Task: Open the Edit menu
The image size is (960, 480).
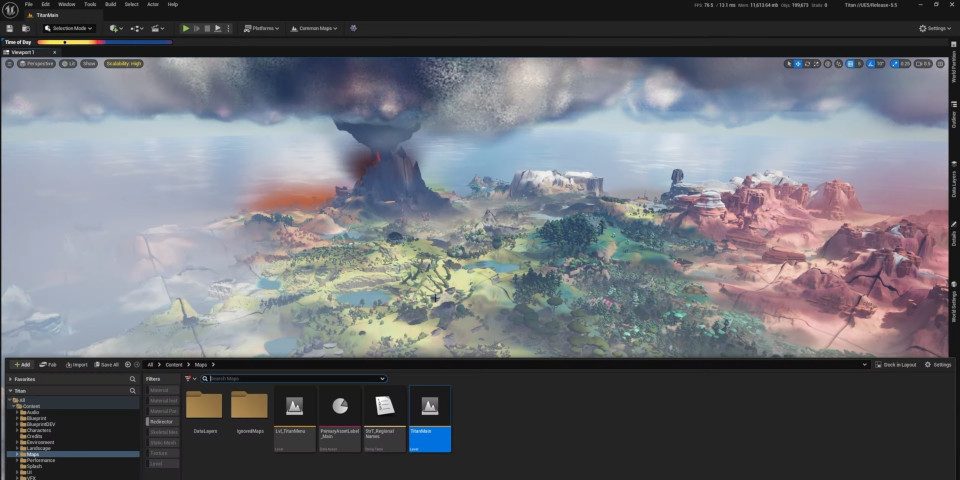Action: click(46, 4)
